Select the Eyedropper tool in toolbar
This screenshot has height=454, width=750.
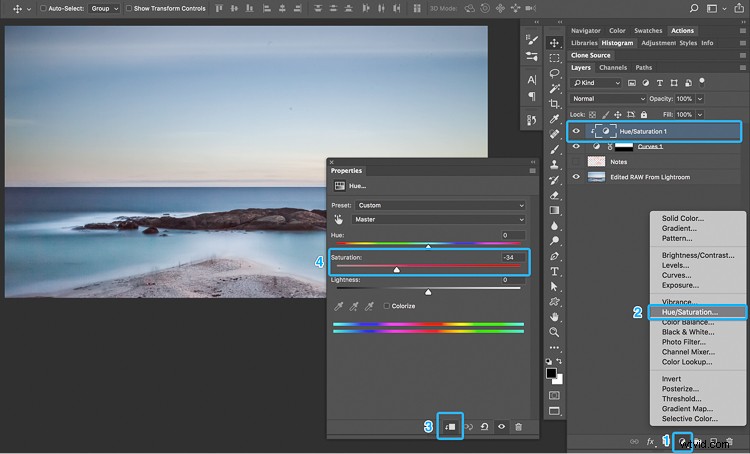click(x=554, y=119)
